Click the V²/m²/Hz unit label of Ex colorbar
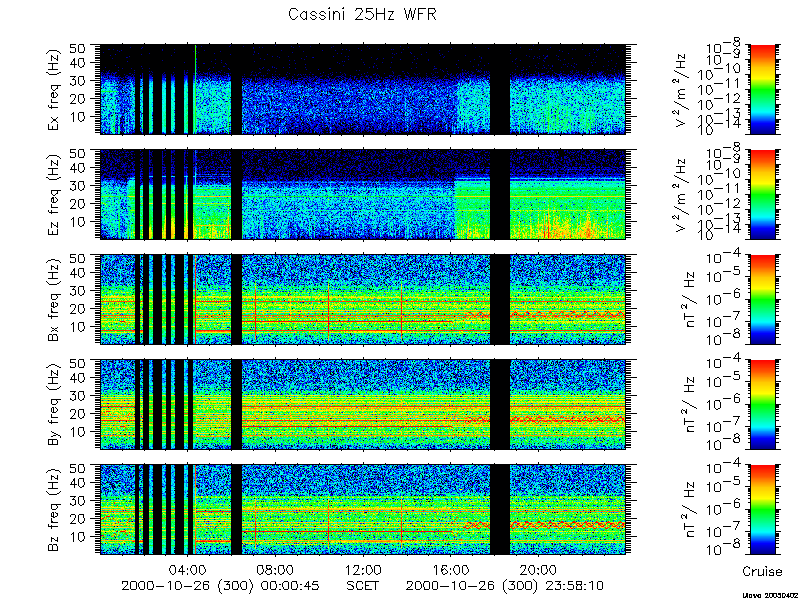800x600 pixels. [682, 90]
